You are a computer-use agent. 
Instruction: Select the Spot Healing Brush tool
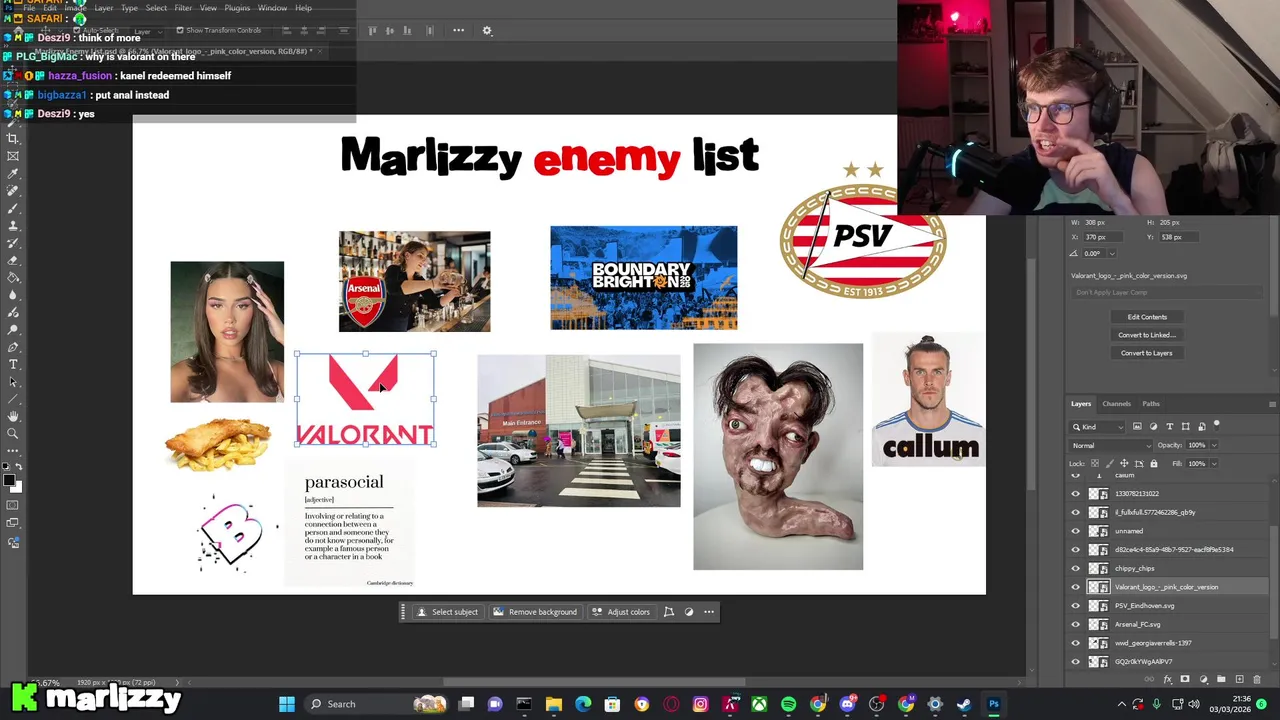(x=13, y=191)
